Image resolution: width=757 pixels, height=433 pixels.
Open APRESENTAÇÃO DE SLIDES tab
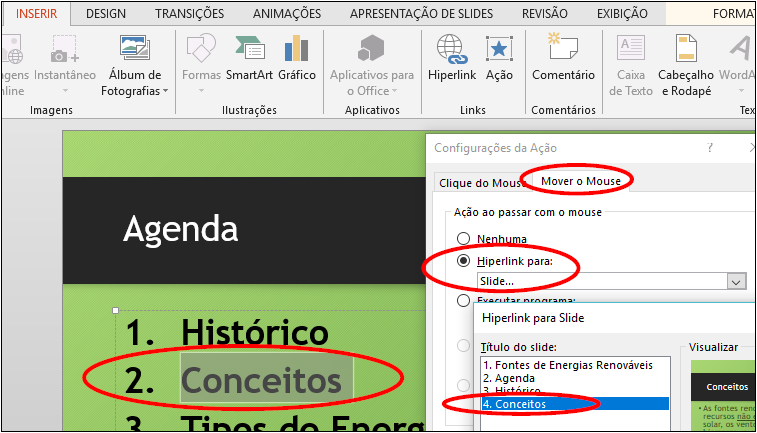pyautogui.click(x=421, y=14)
